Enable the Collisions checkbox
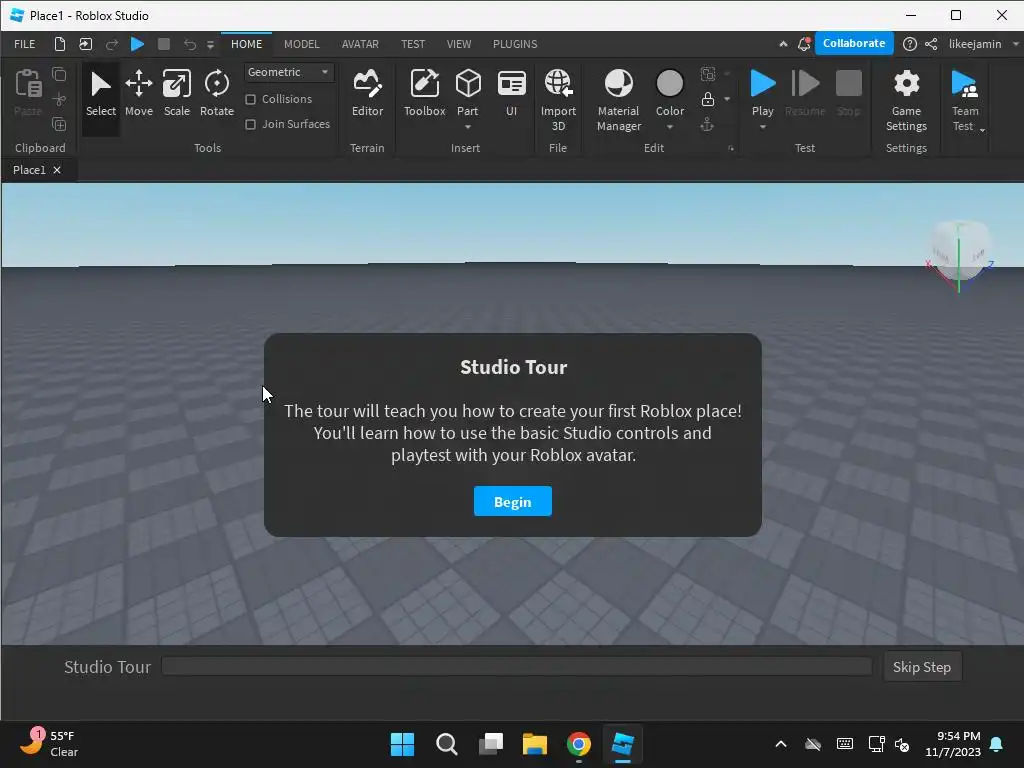Image resolution: width=1024 pixels, height=768 pixels. point(250,99)
